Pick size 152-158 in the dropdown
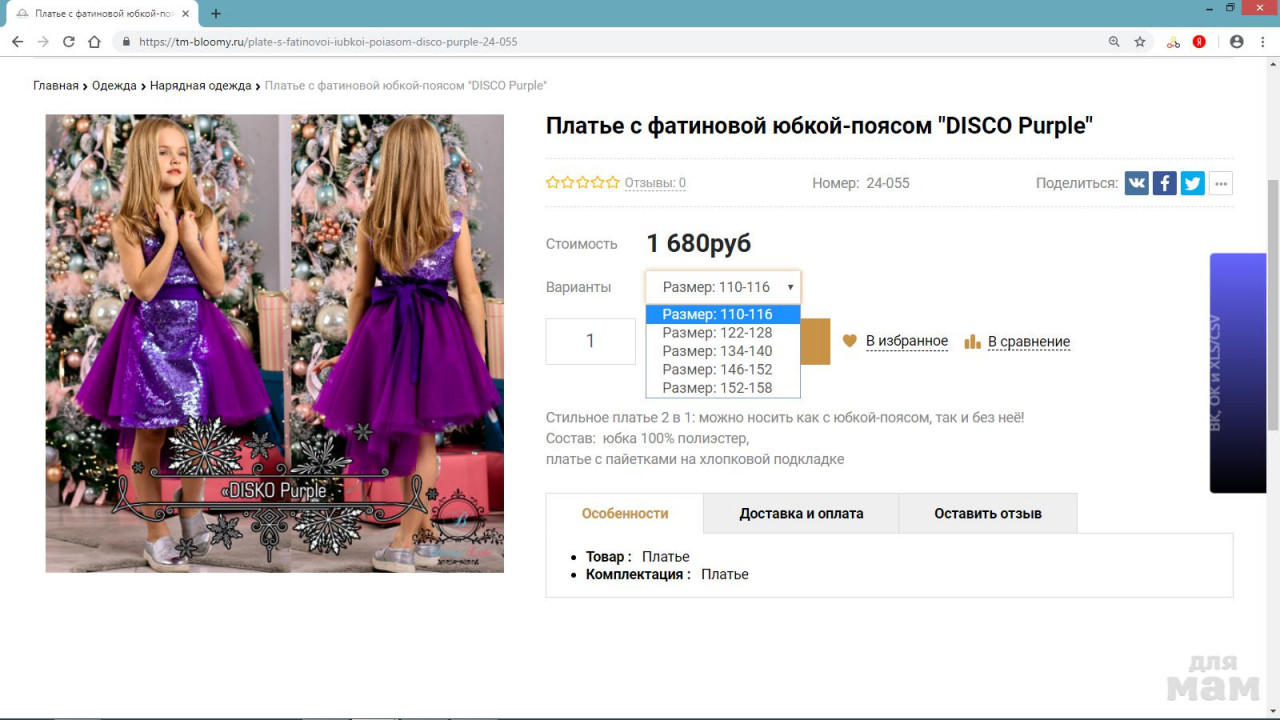 (717, 388)
